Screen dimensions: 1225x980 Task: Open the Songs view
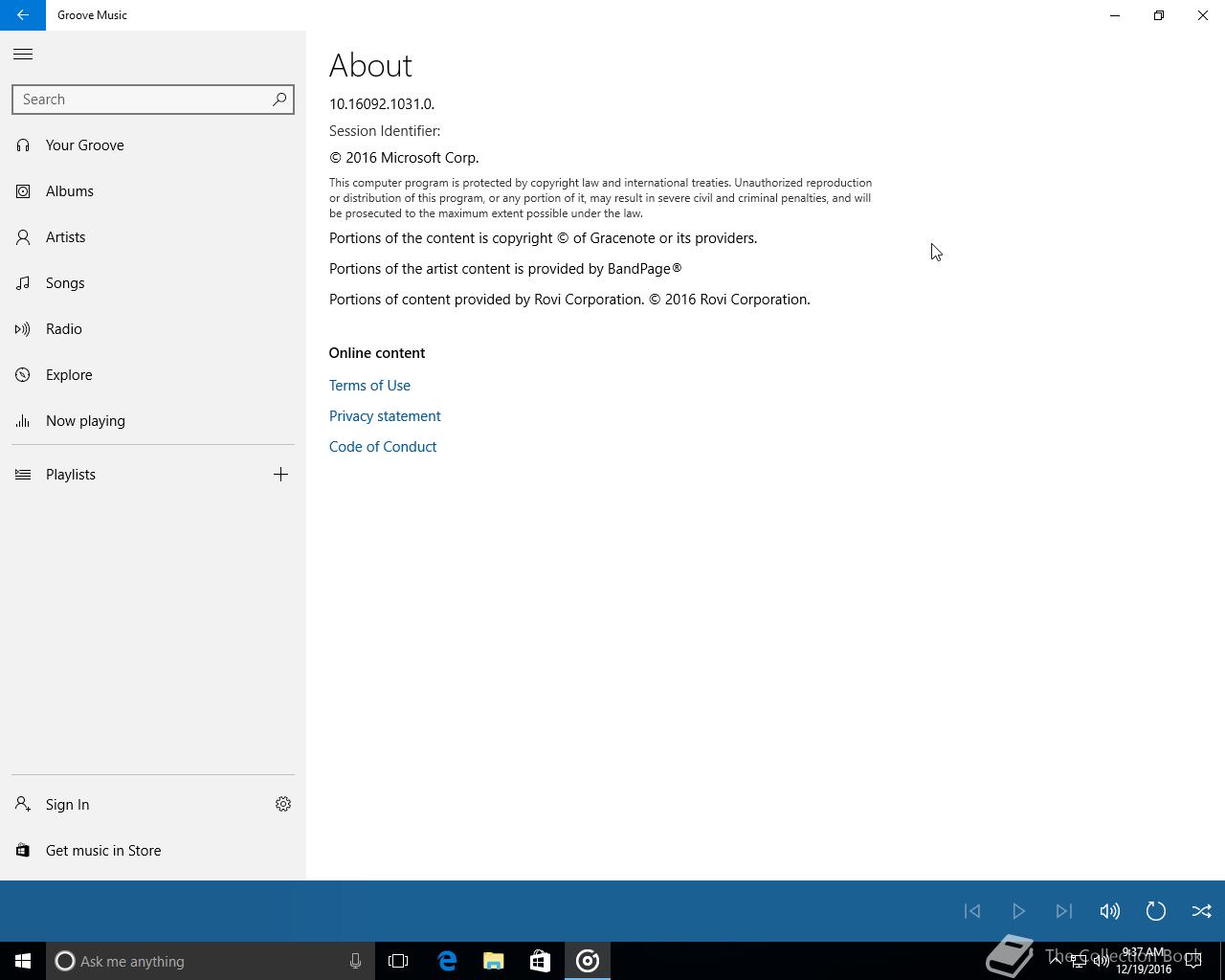(x=153, y=283)
